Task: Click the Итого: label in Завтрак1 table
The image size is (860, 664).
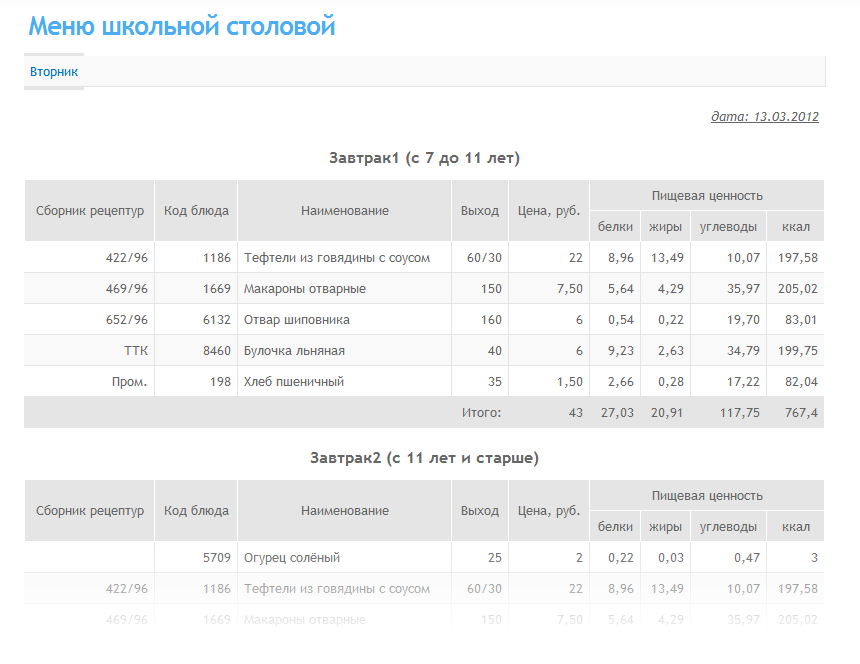Action: 481,413
